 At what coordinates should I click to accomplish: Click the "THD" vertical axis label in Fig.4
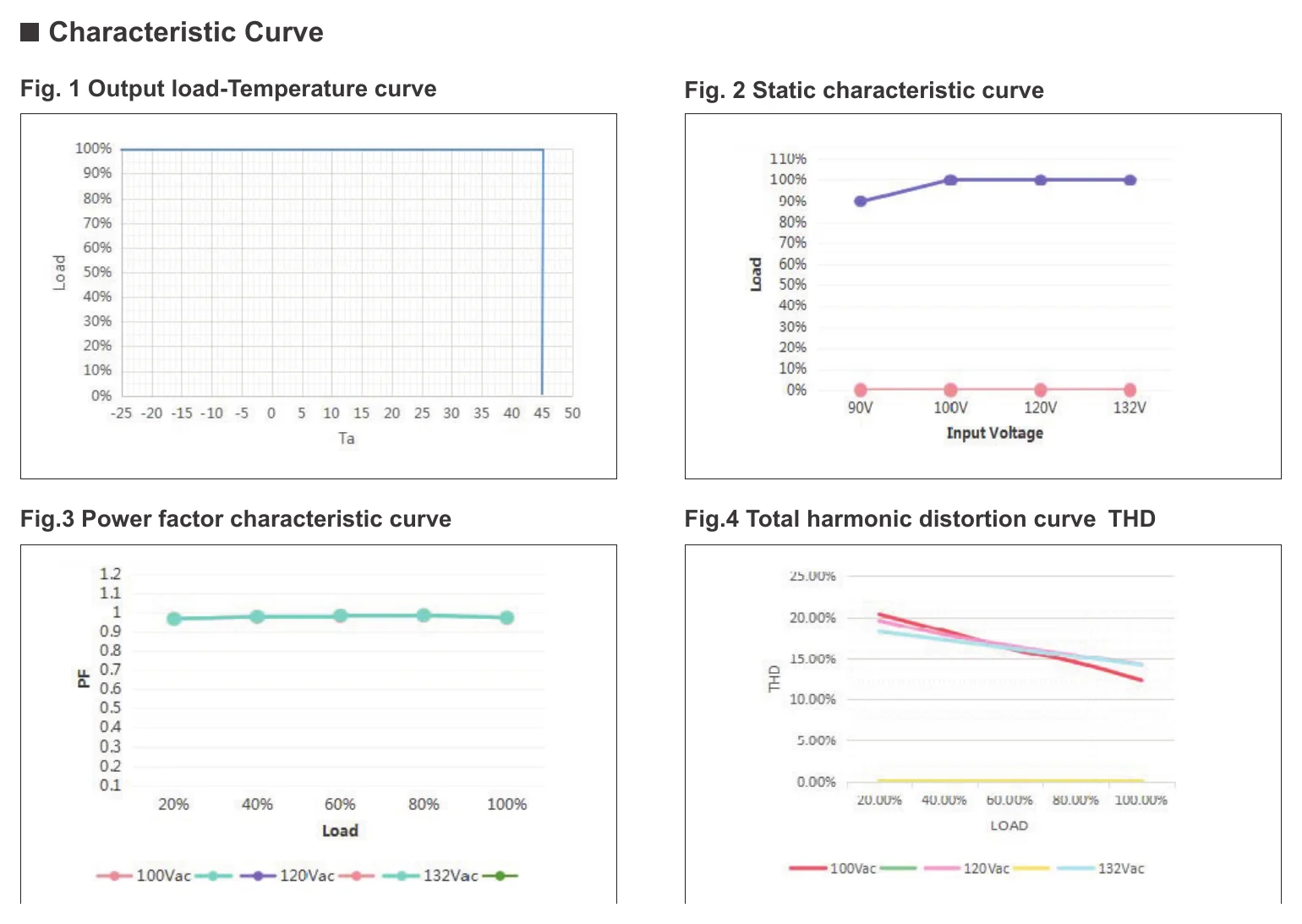point(774,678)
